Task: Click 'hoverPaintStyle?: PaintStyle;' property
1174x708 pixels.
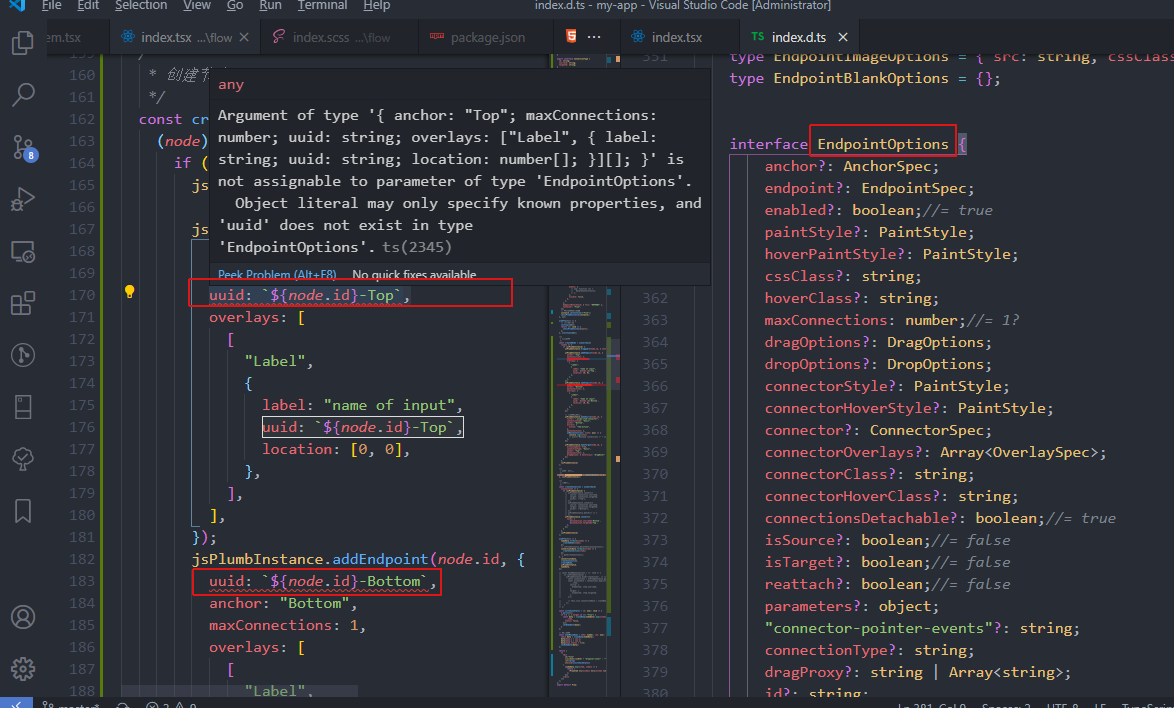Action: click(891, 254)
